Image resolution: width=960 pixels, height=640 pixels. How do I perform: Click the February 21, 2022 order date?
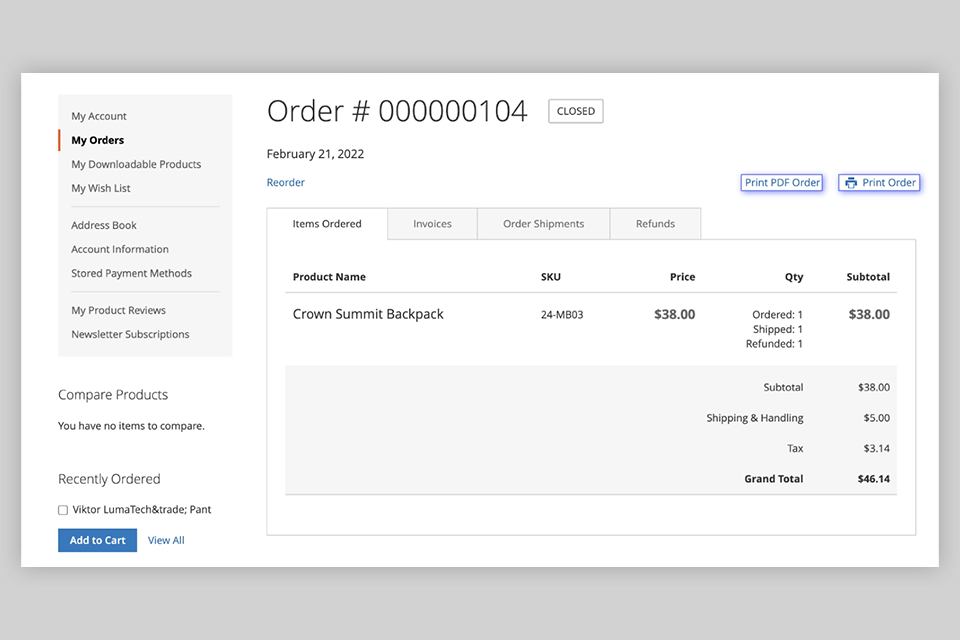click(x=315, y=154)
